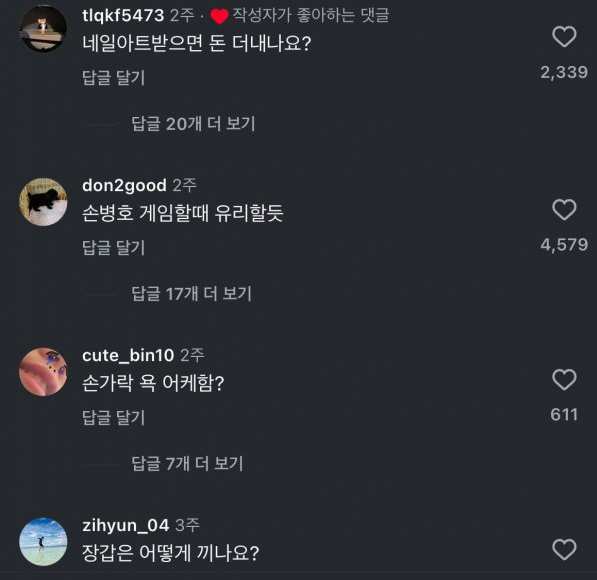597x580 pixels.
Task: Tap the 4,579 like count
Action: click(x=564, y=244)
